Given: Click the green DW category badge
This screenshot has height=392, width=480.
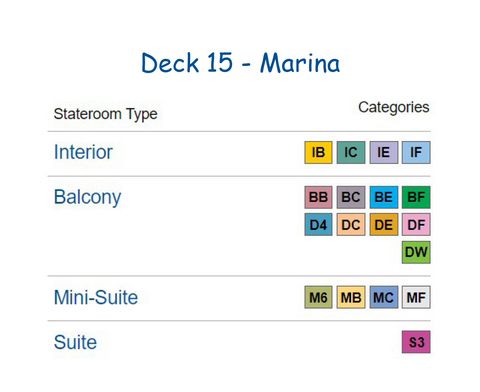Looking at the screenshot, I should (x=416, y=252).
